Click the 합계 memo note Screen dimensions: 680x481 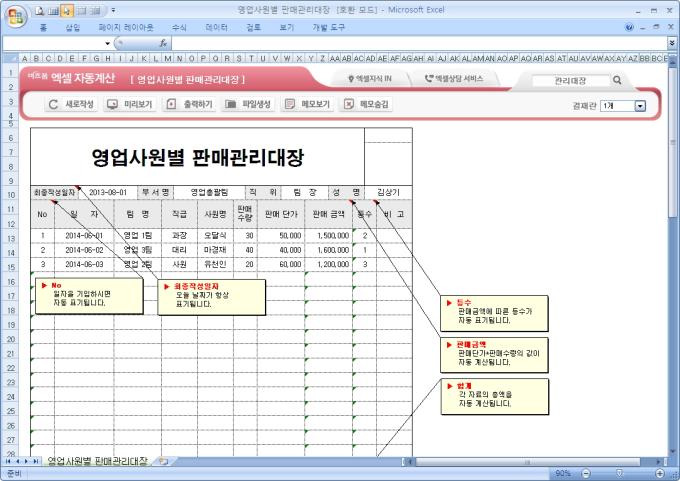495,396
